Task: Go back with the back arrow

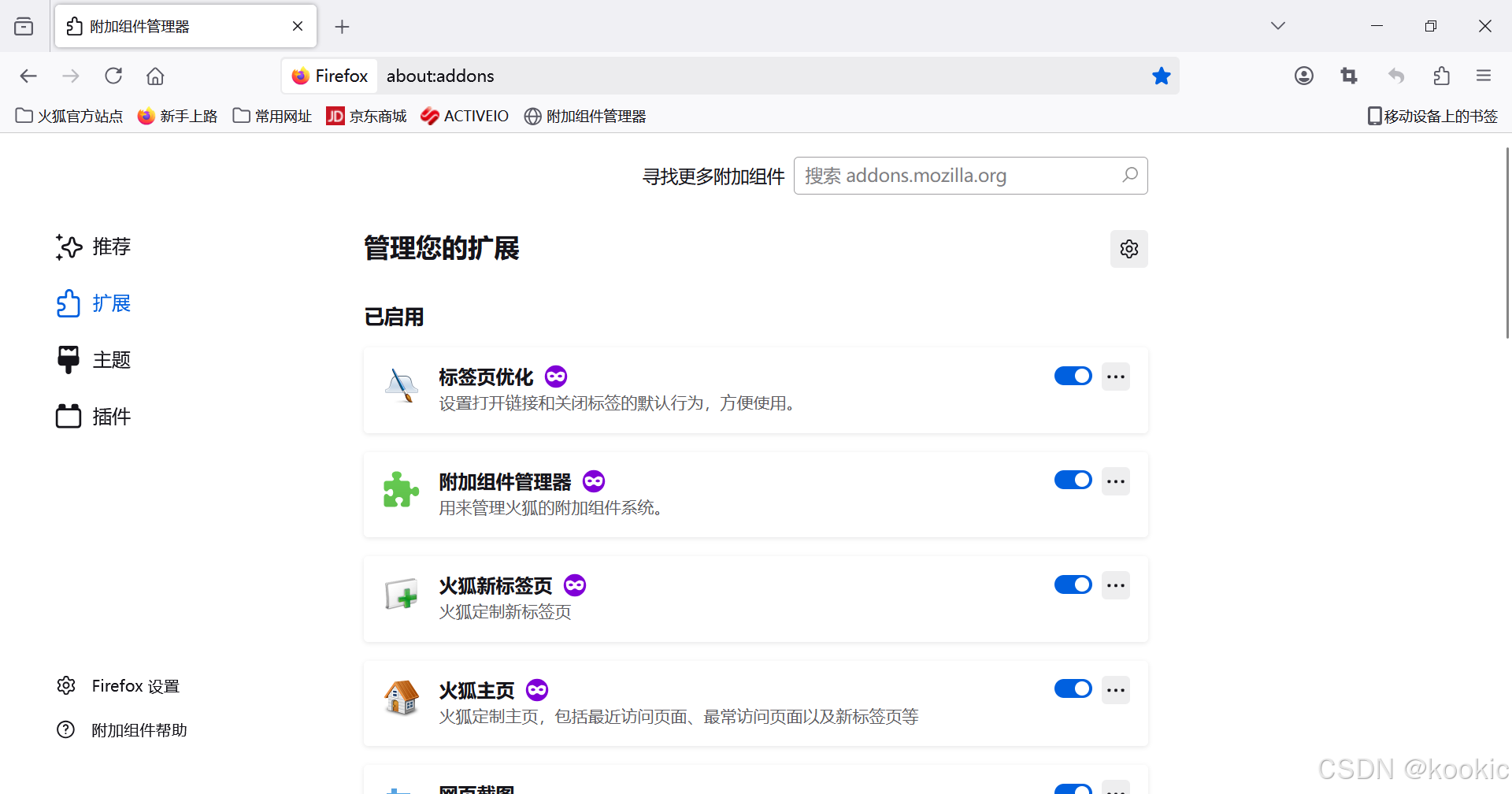Action: pyautogui.click(x=28, y=76)
